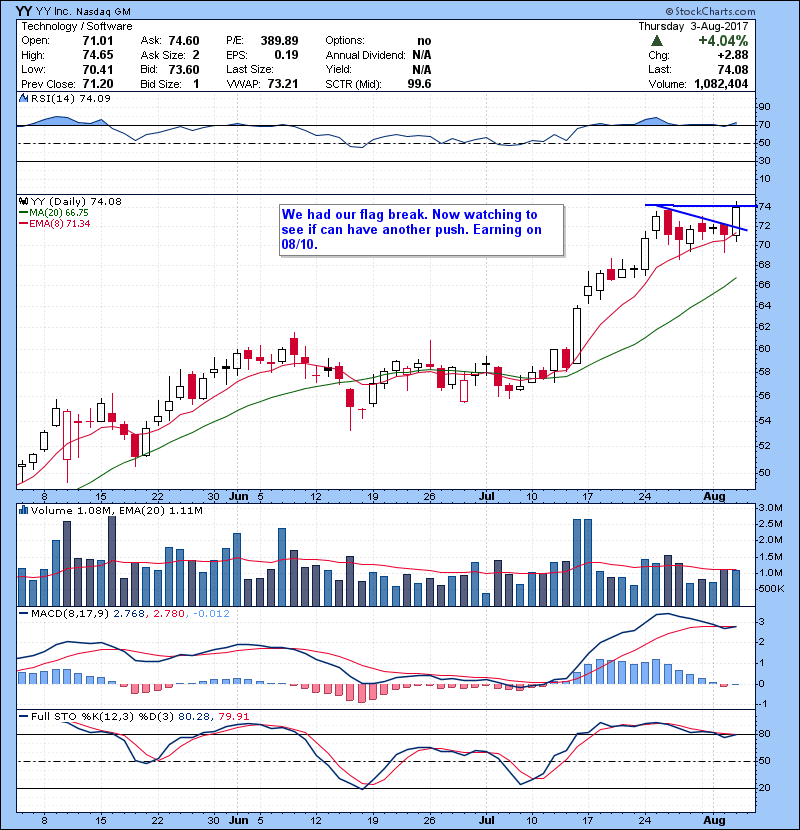
Task: Click the Prev Close value 71.20
Action: (98, 84)
